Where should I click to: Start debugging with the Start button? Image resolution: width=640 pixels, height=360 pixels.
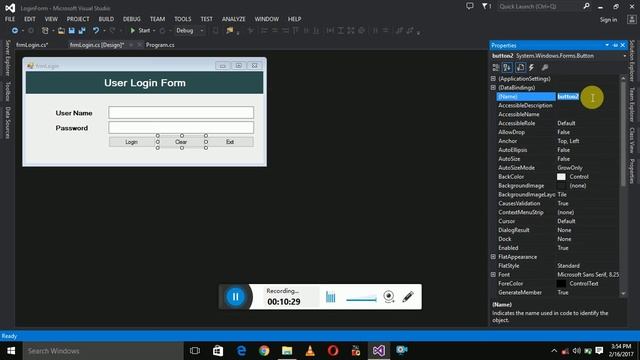(x=140, y=31)
